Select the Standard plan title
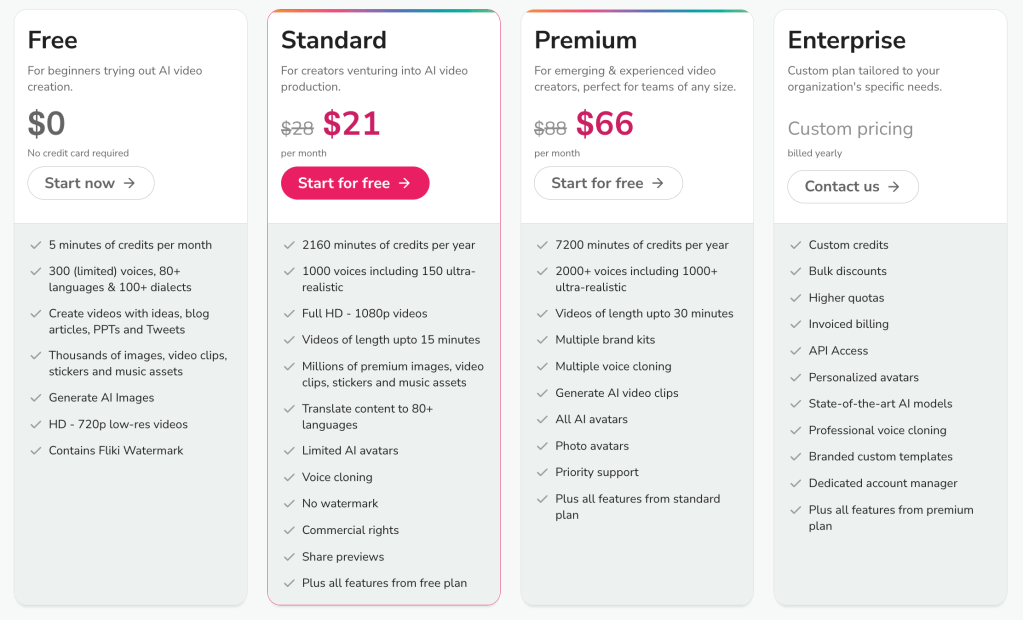The width and height of the screenshot is (1023, 620). [x=334, y=41]
